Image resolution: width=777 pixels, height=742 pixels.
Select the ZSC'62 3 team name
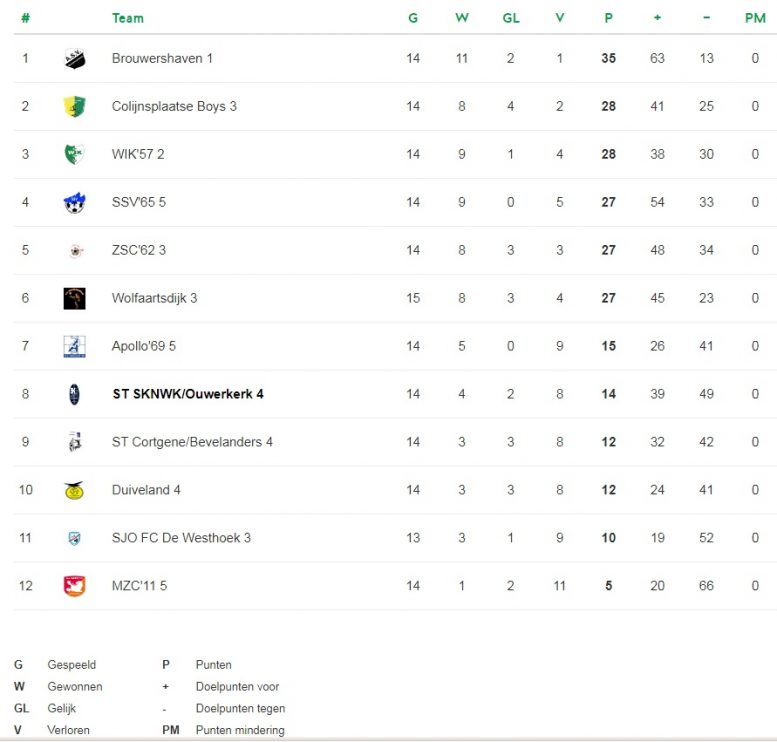click(x=139, y=250)
